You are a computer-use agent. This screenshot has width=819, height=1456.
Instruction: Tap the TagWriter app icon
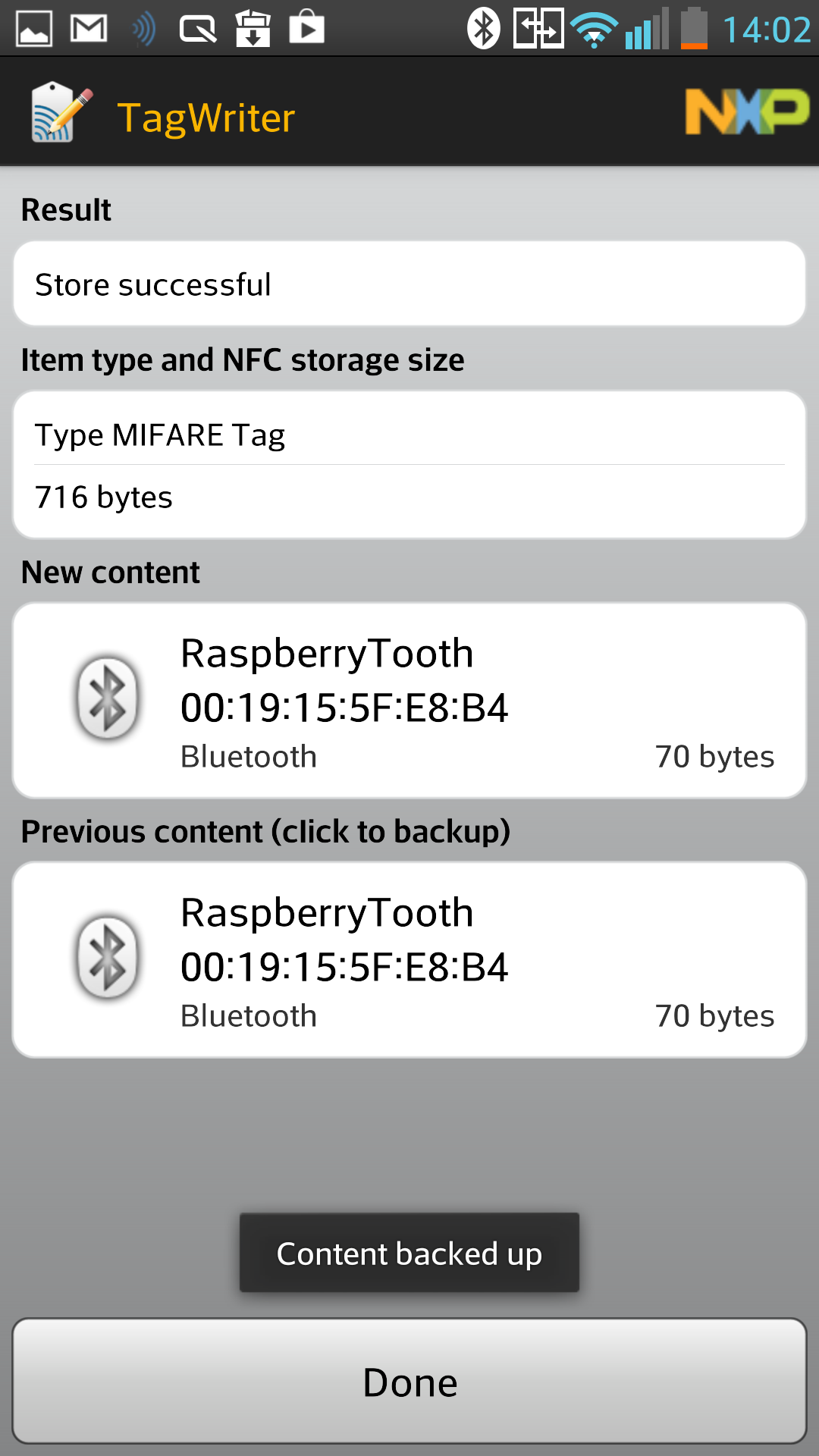(61, 112)
